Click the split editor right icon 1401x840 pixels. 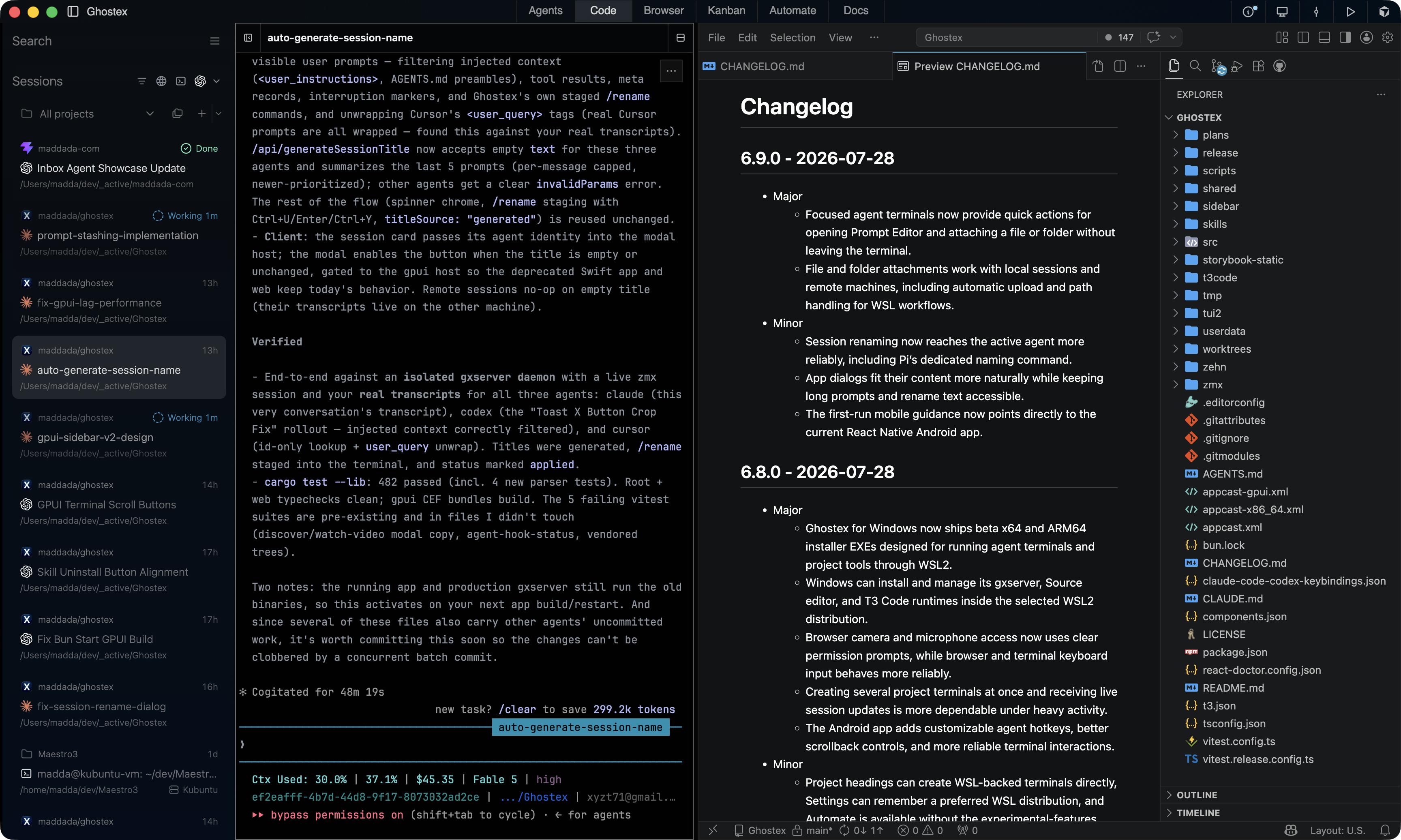(1120, 66)
